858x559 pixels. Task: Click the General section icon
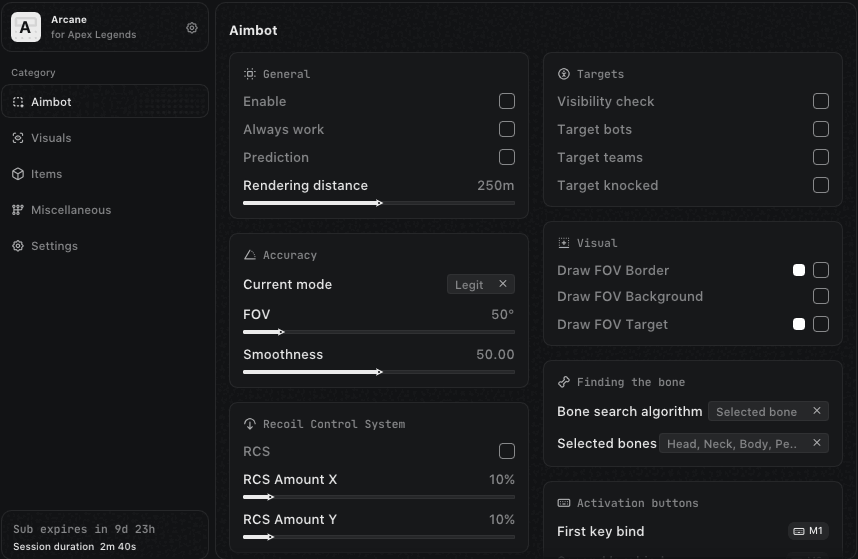(250, 74)
